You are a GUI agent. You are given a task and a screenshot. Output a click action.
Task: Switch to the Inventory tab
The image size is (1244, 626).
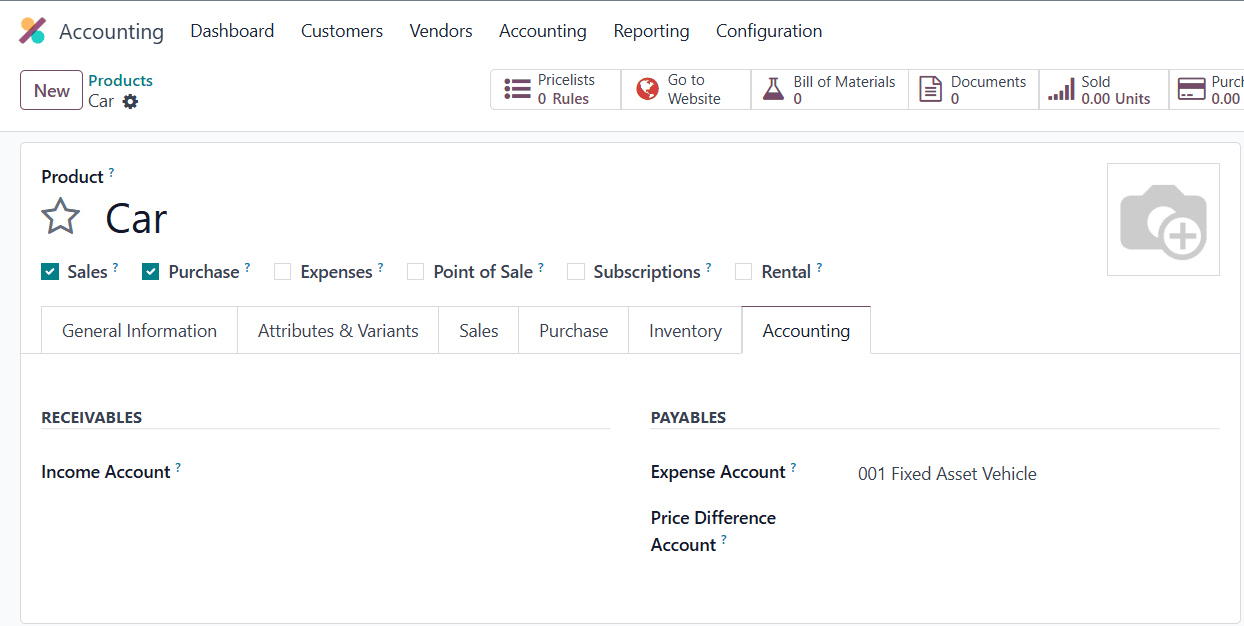coord(684,330)
